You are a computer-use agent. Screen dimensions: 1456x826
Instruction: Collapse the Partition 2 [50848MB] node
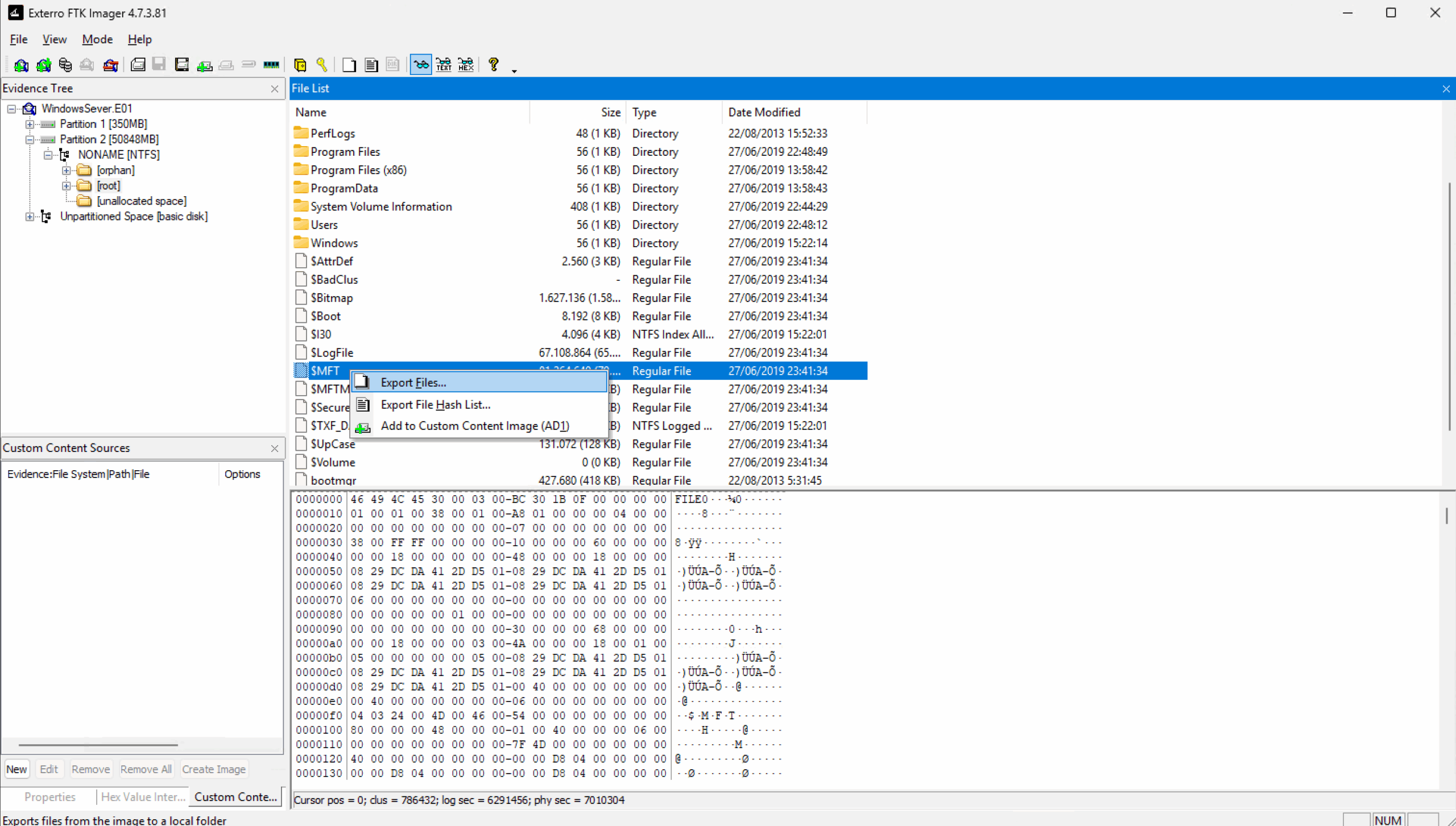[30, 139]
